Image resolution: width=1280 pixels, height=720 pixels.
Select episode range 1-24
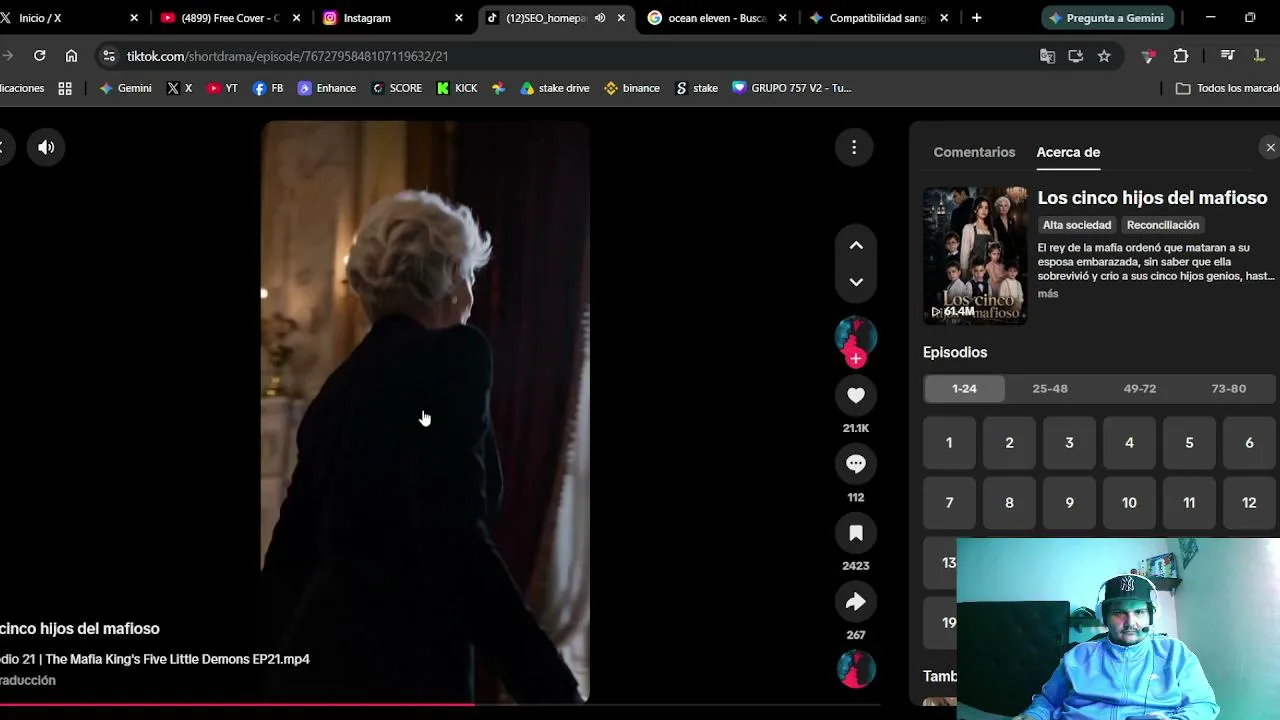[x=964, y=388]
